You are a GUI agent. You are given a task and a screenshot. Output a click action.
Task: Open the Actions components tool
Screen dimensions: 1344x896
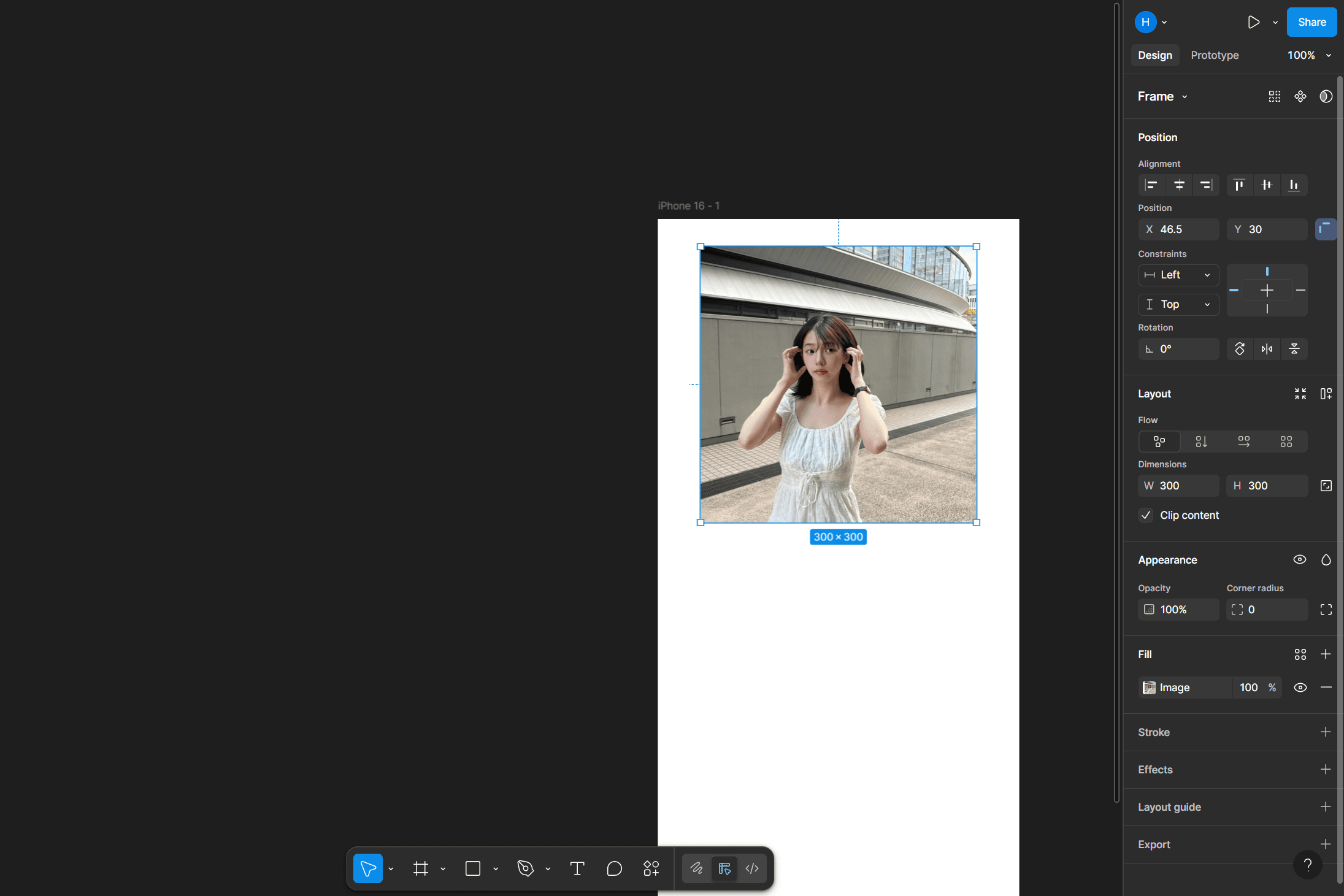point(651,868)
